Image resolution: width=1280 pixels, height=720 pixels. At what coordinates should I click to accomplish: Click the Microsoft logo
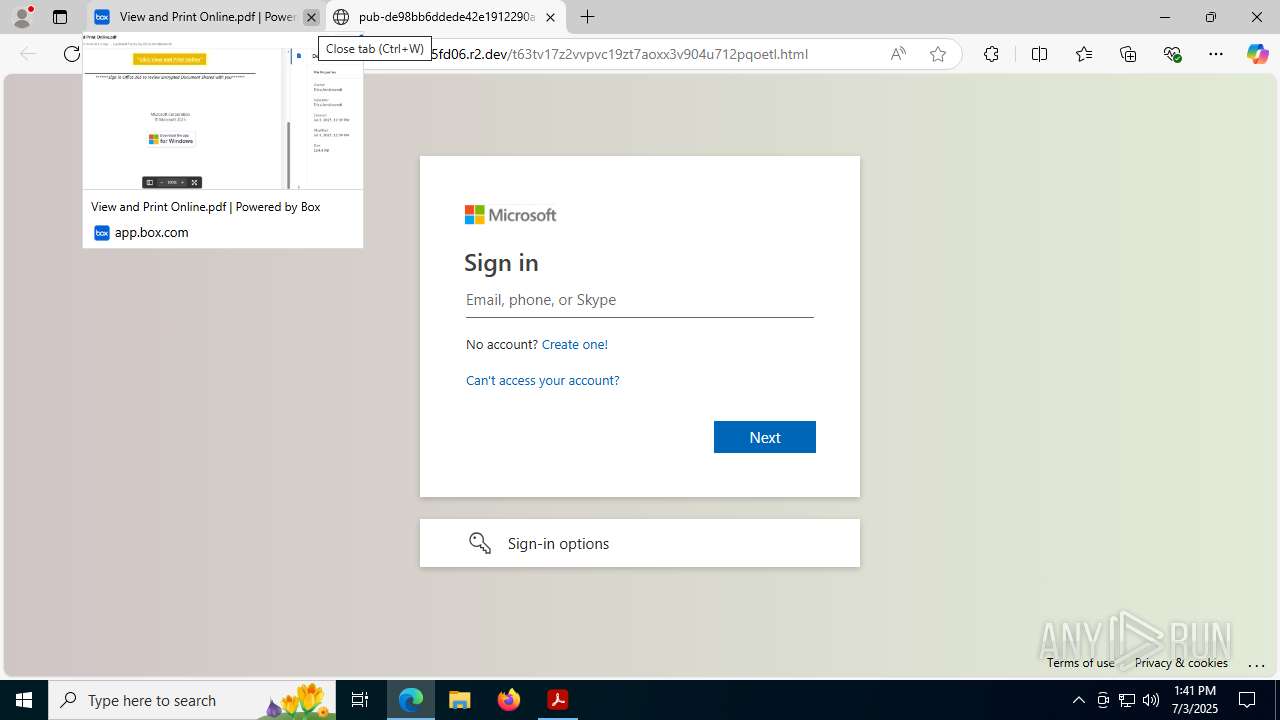tap(510, 215)
